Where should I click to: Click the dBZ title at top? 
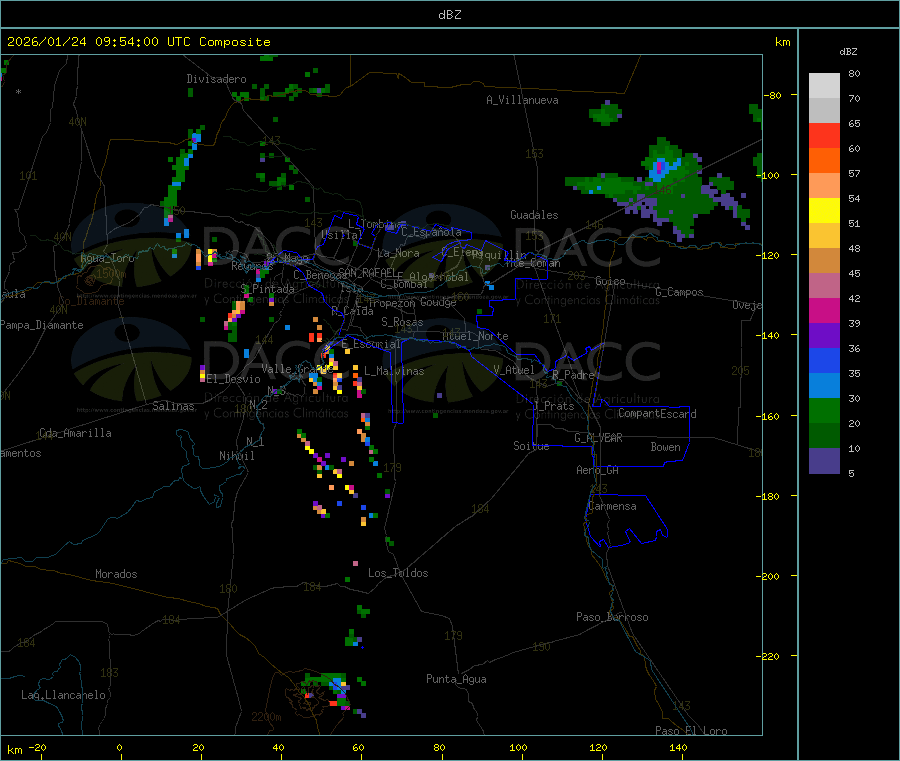[x=449, y=15]
